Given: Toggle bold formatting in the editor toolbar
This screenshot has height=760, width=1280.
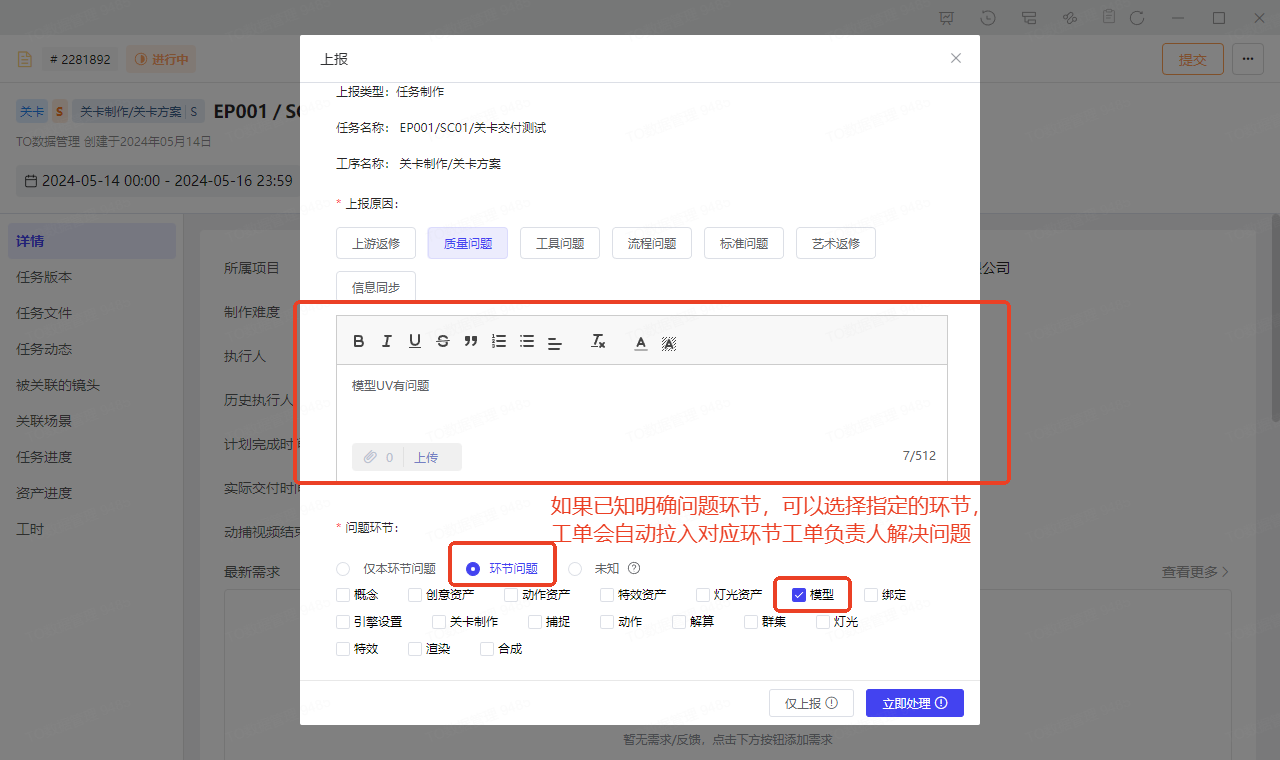Looking at the screenshot, I should 359,342.
